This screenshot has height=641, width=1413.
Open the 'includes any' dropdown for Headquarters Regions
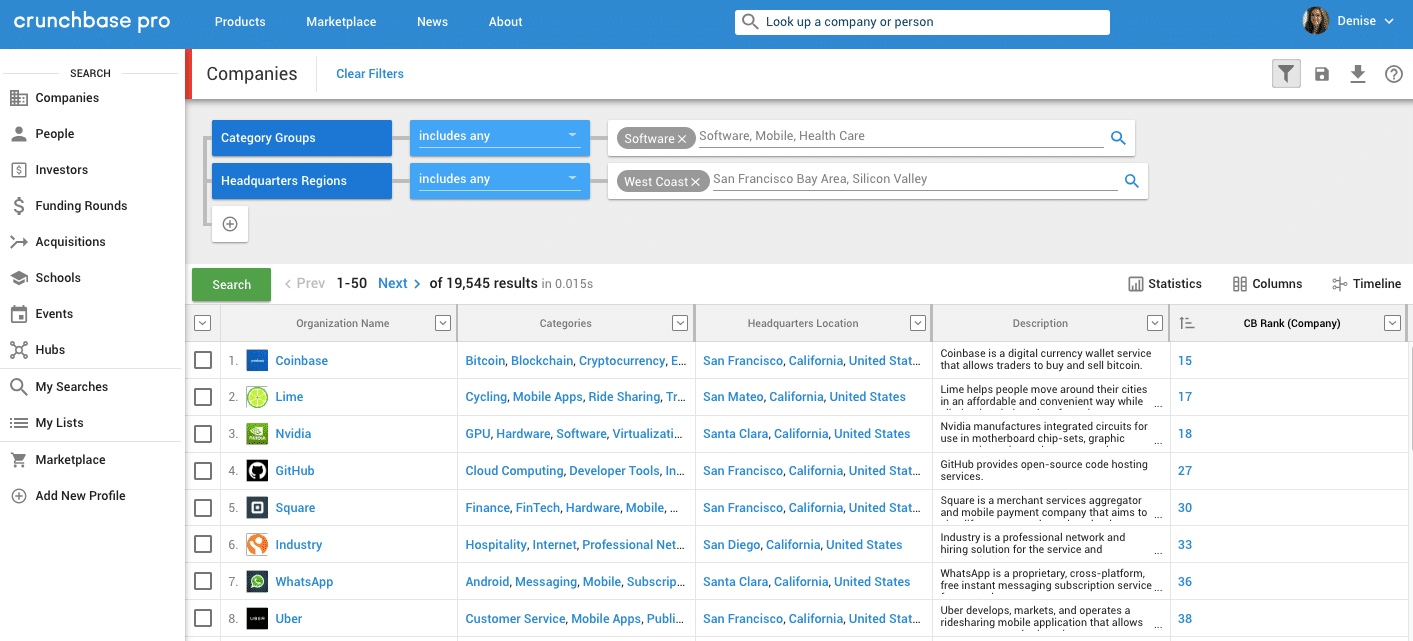coord(498,180)
